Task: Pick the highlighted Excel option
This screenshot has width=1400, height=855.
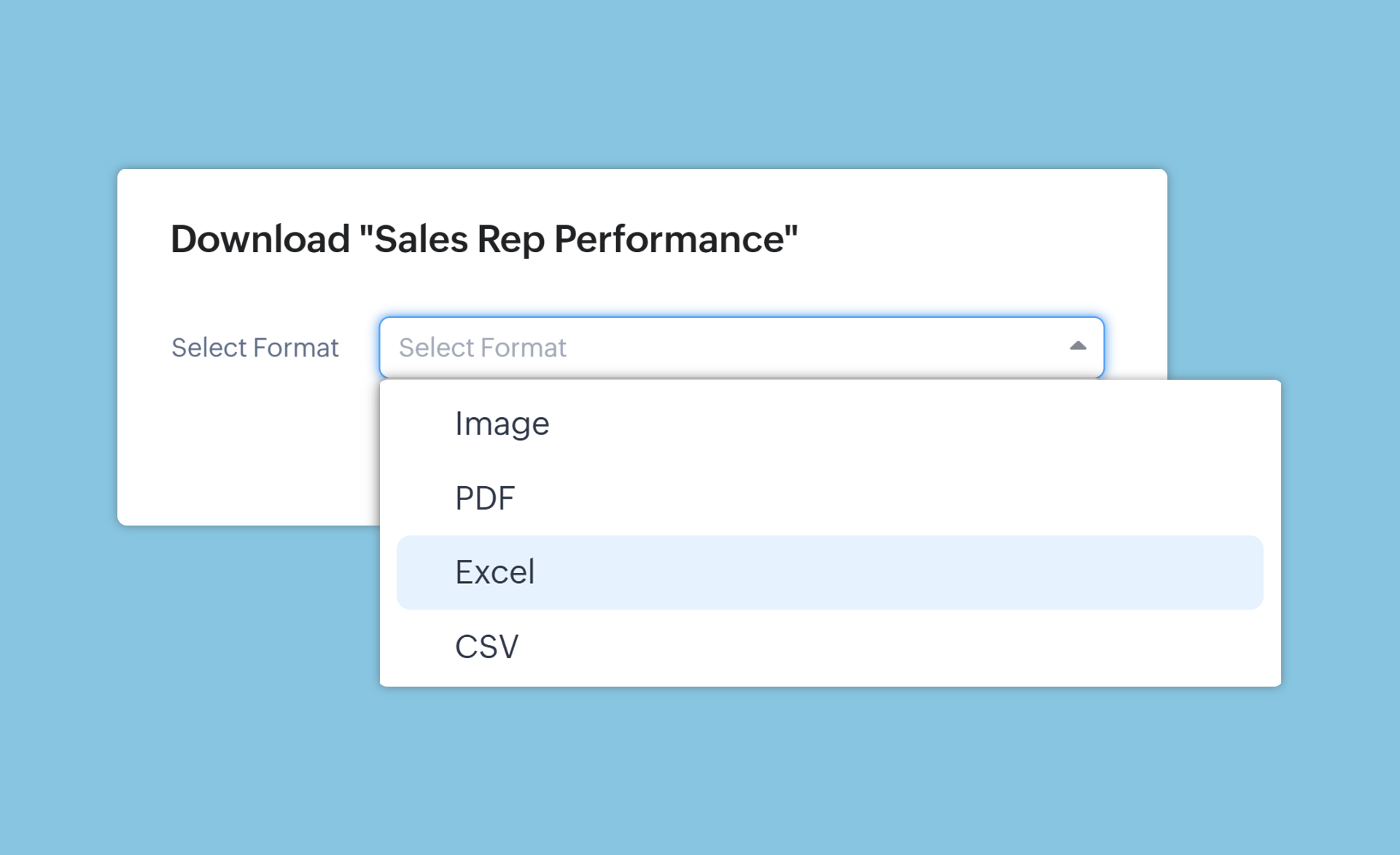Action: [495, 573]
